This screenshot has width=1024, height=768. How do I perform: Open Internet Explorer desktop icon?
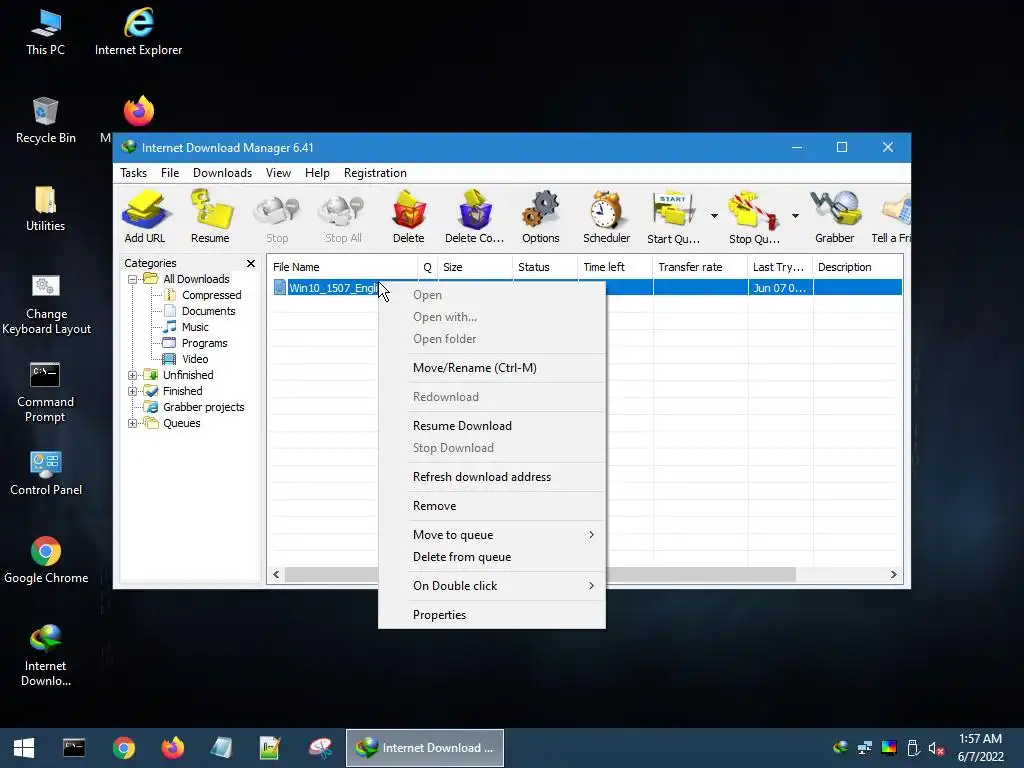pyautogui.click(x=138, y=32)
